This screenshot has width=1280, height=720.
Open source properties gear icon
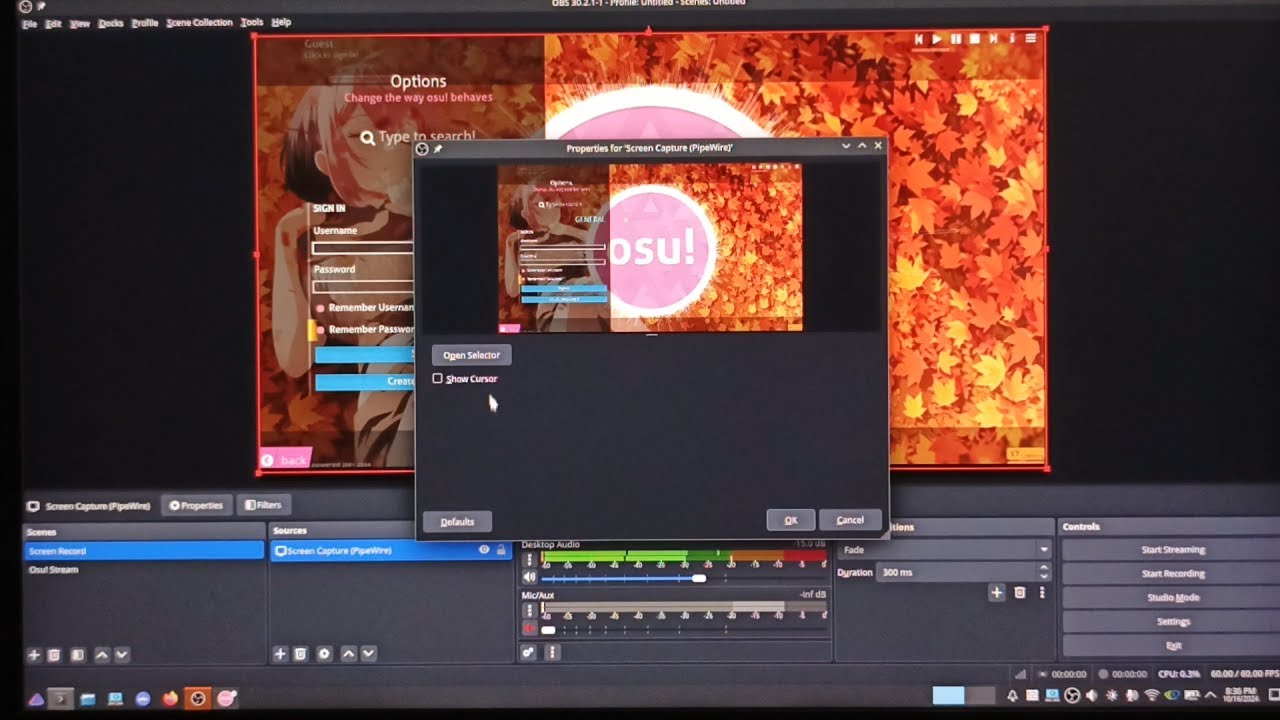324,654
